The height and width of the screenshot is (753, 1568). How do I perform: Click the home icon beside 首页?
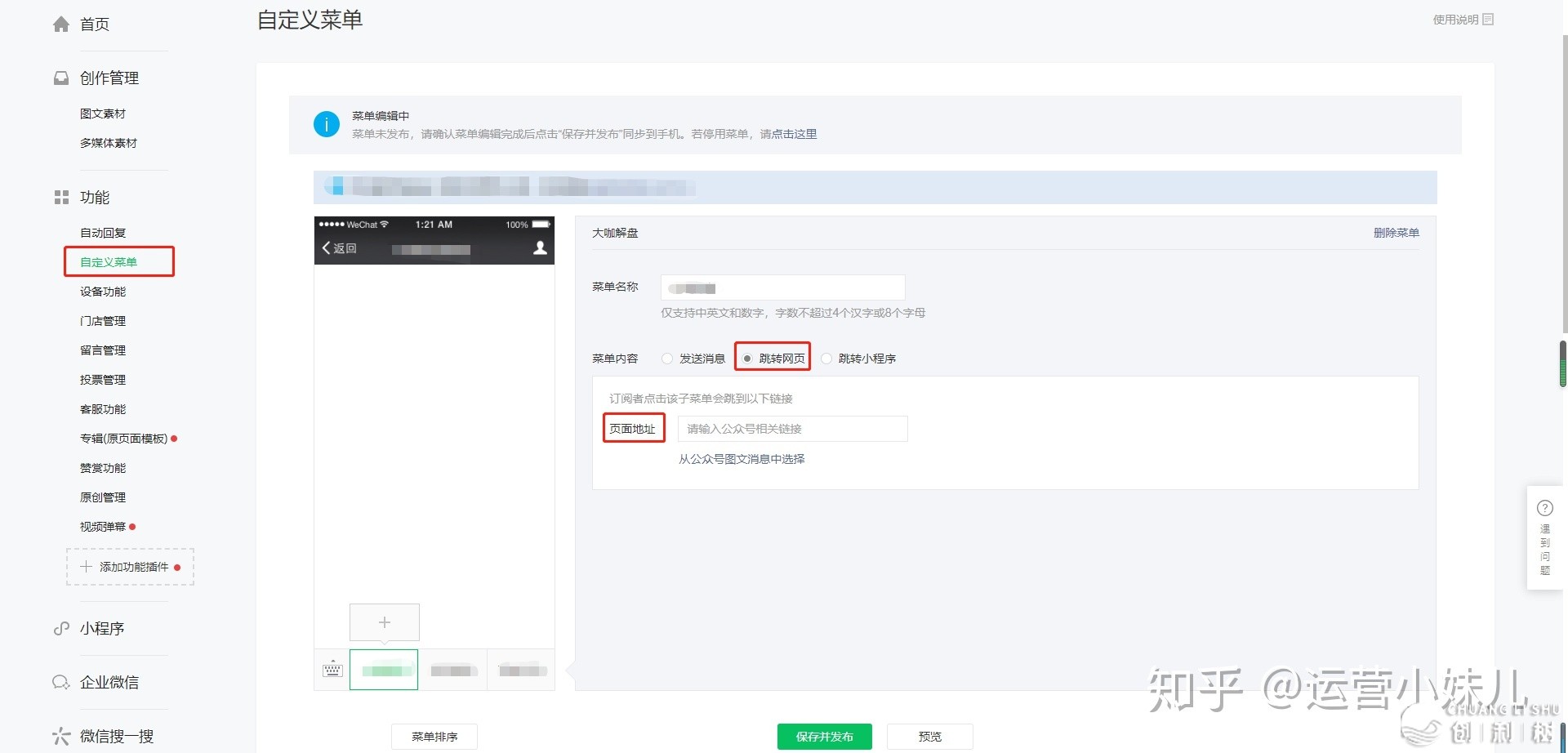61,25
